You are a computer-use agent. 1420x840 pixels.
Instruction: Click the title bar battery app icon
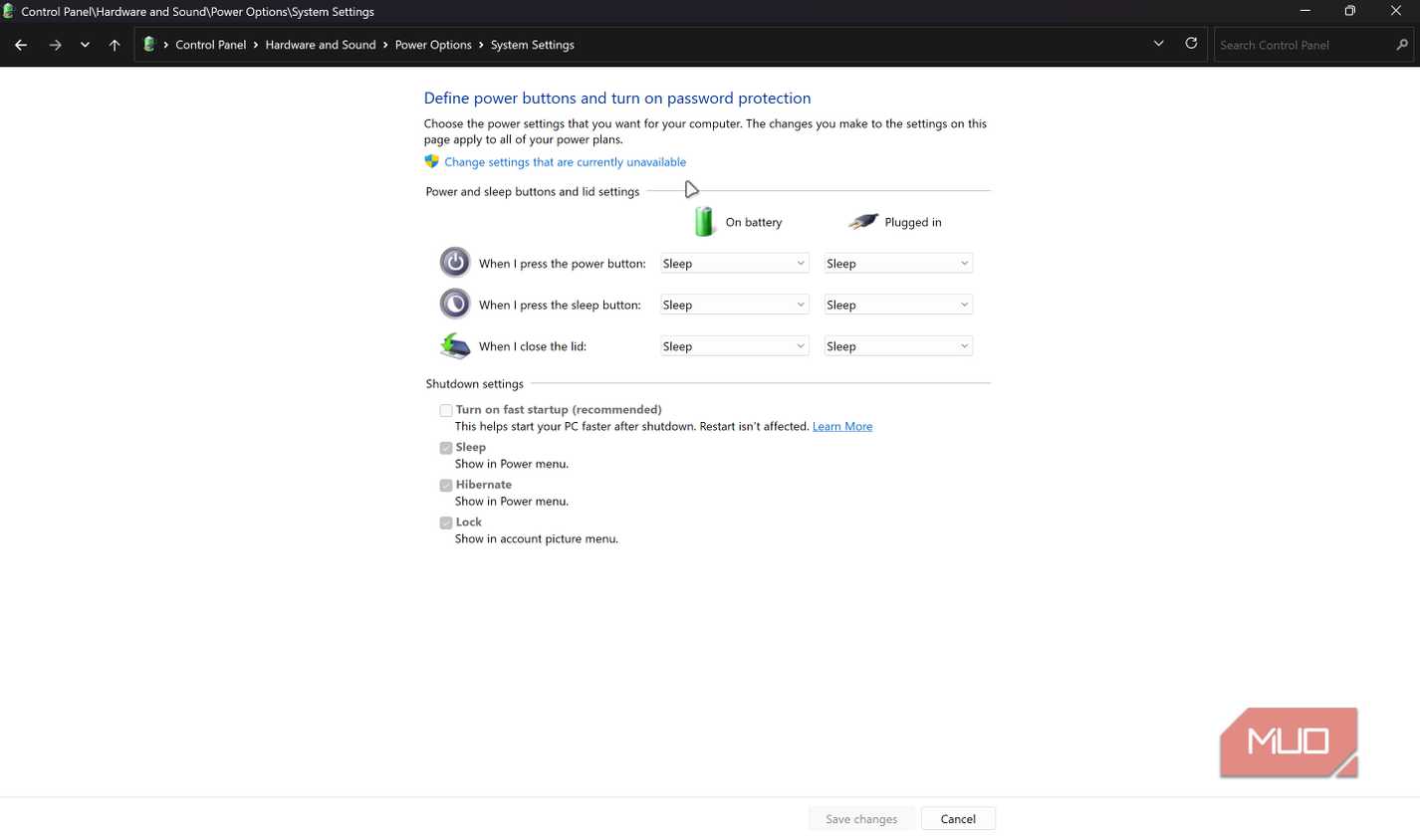[x=9, y=11]
